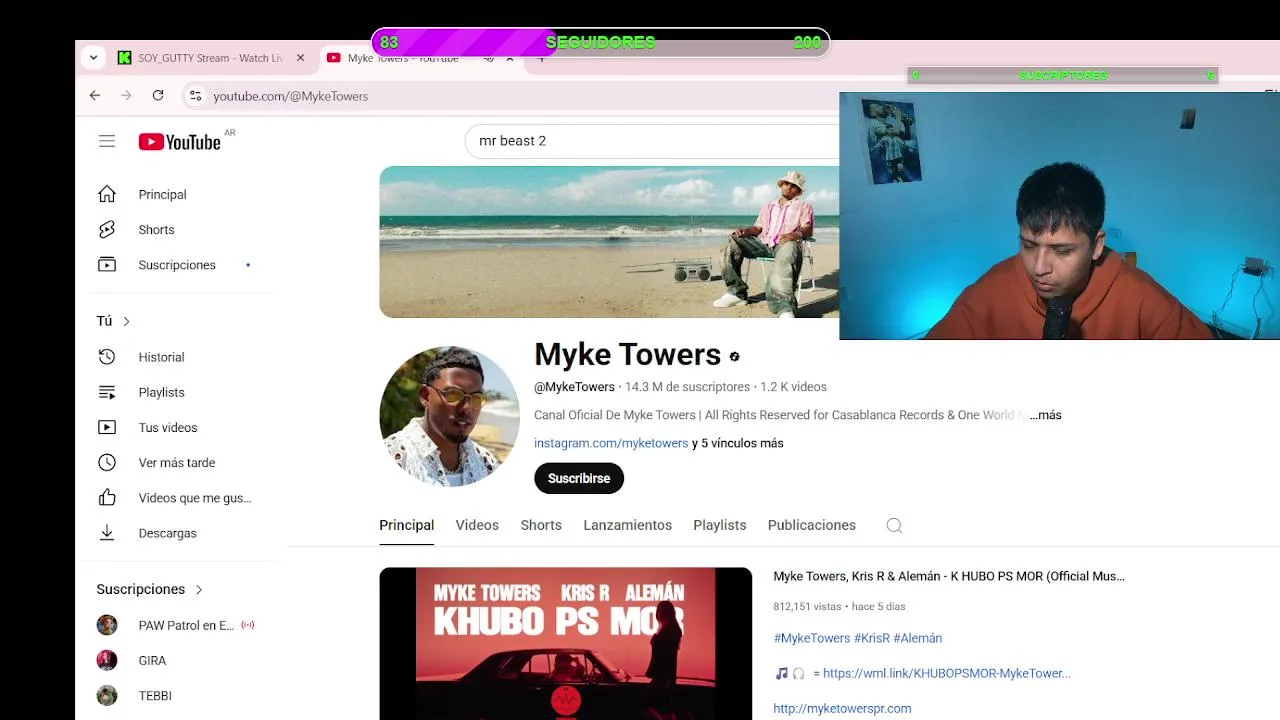Expand channel description with ...más
Screen dimensions: 1280x720
[1046, 415]
